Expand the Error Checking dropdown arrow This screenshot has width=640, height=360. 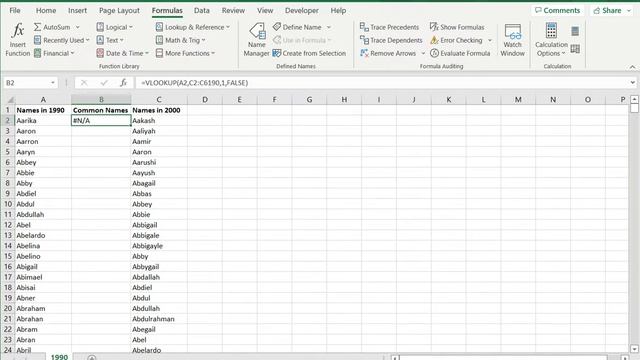click(x=490, y=40)
